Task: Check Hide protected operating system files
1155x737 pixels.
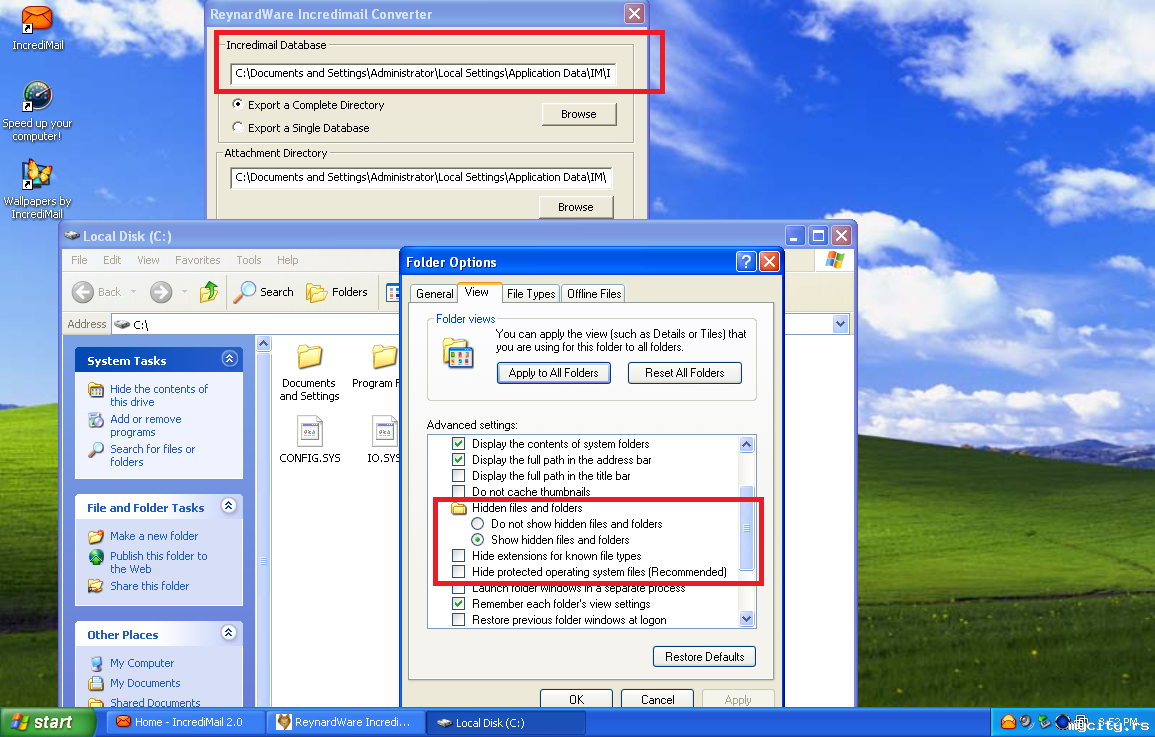Action: tap(458, 572)
